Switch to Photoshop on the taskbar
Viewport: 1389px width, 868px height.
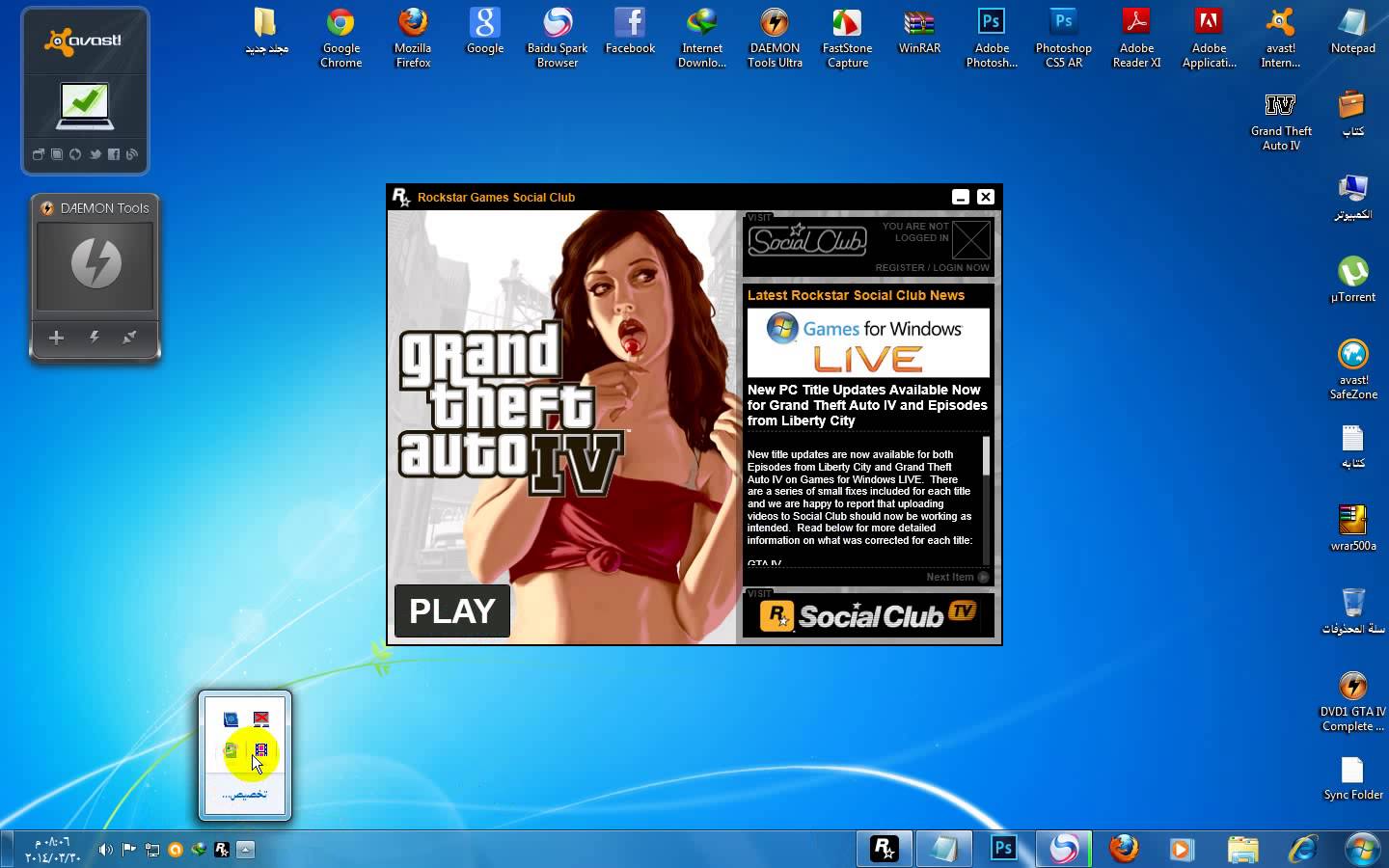point(1003,849)
